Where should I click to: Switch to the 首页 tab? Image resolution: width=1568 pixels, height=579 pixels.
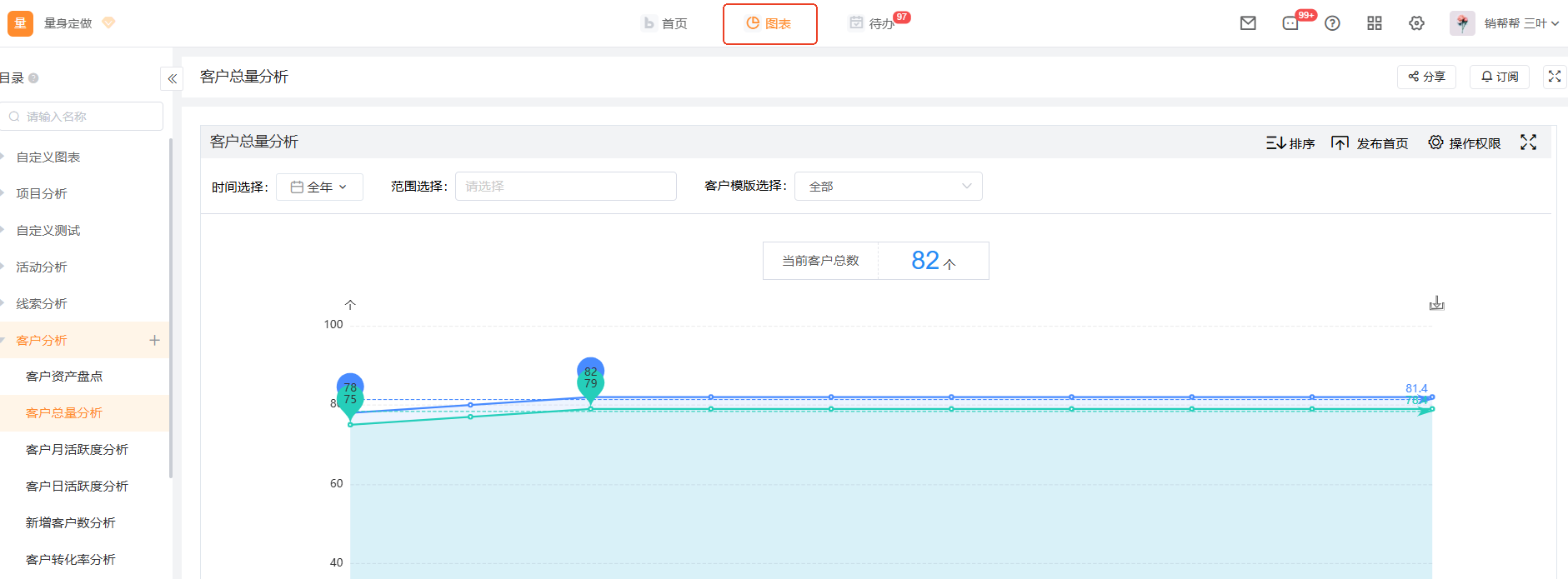tap(665, 23)
